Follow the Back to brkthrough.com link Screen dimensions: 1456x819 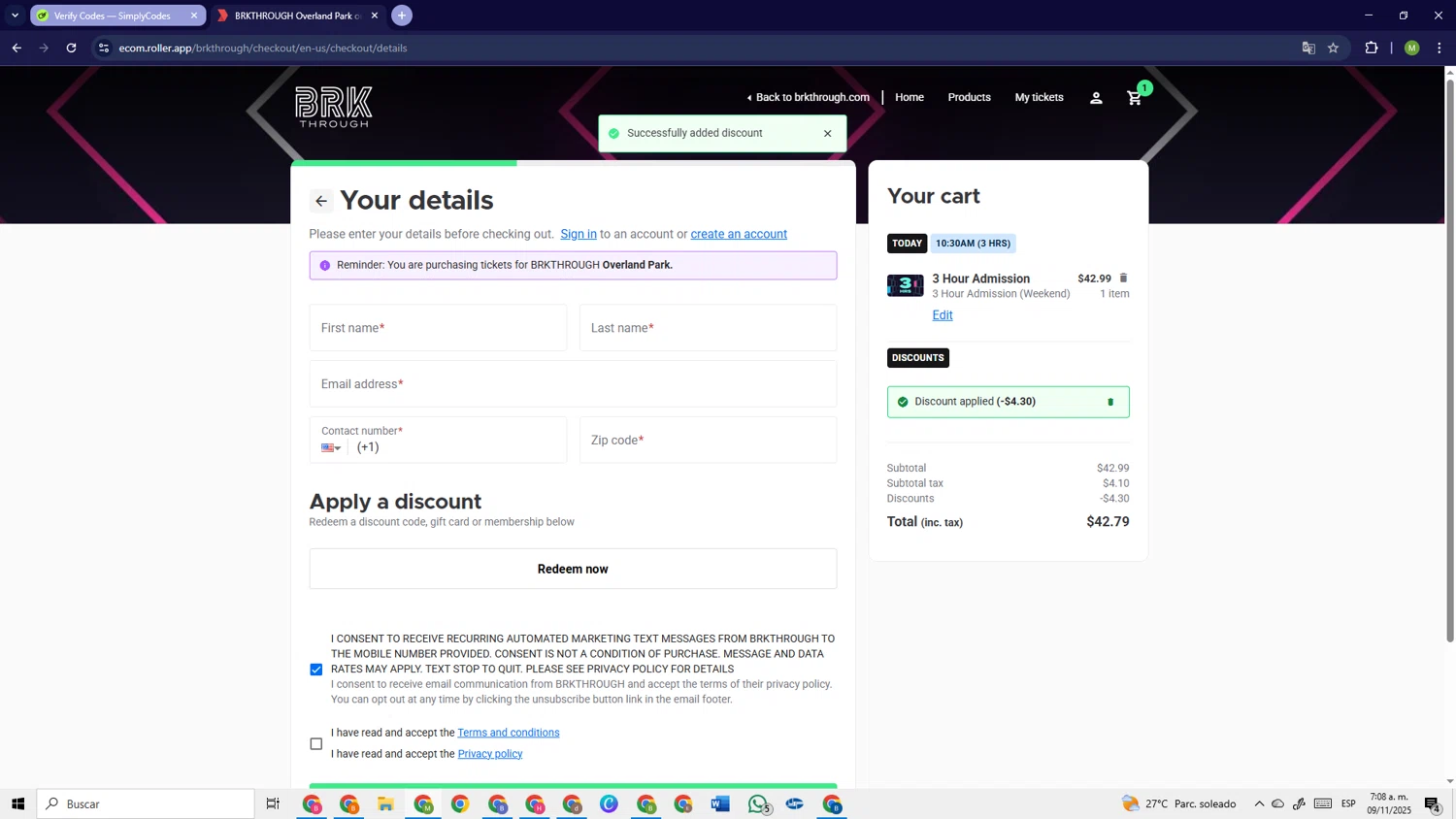point(808,98)
